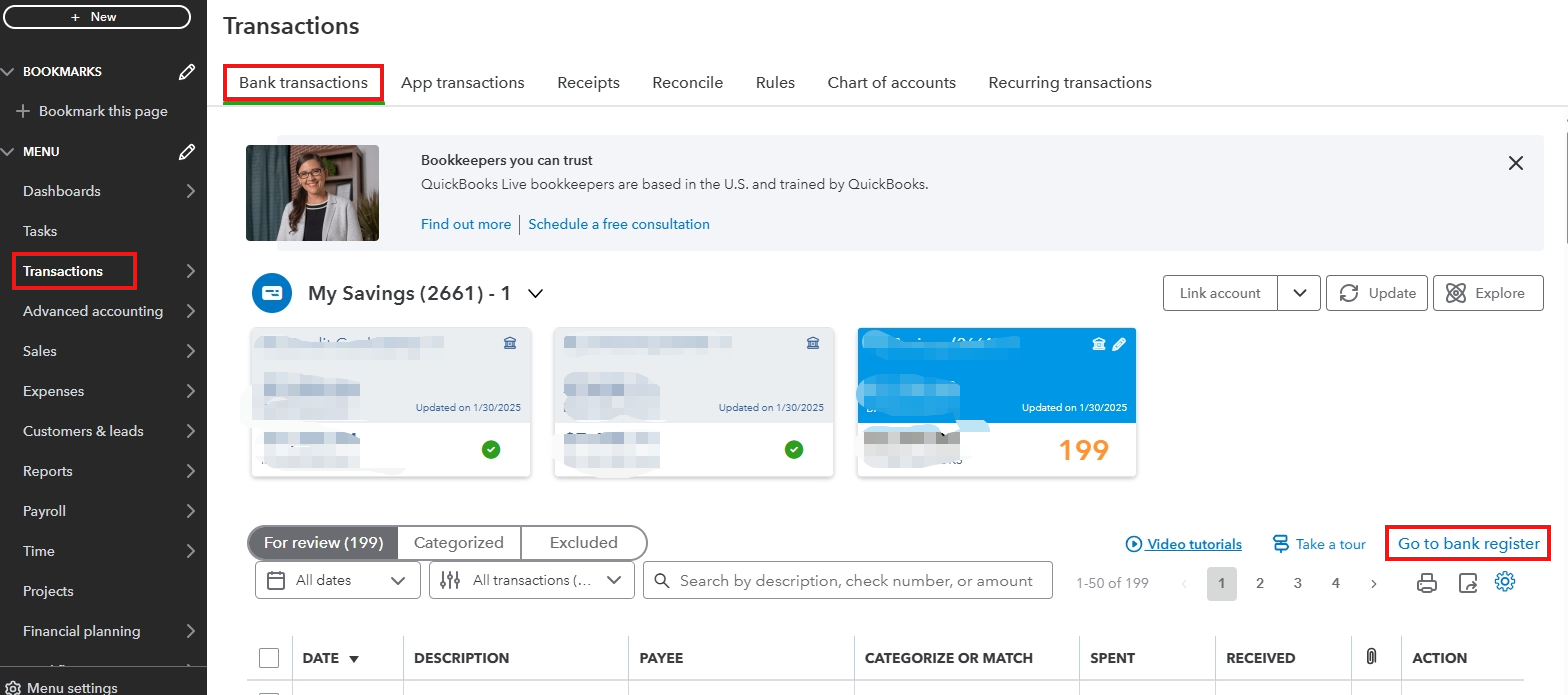
Task: Expand the Advanced accounting submenu arrow
Action: pos(190,311)
